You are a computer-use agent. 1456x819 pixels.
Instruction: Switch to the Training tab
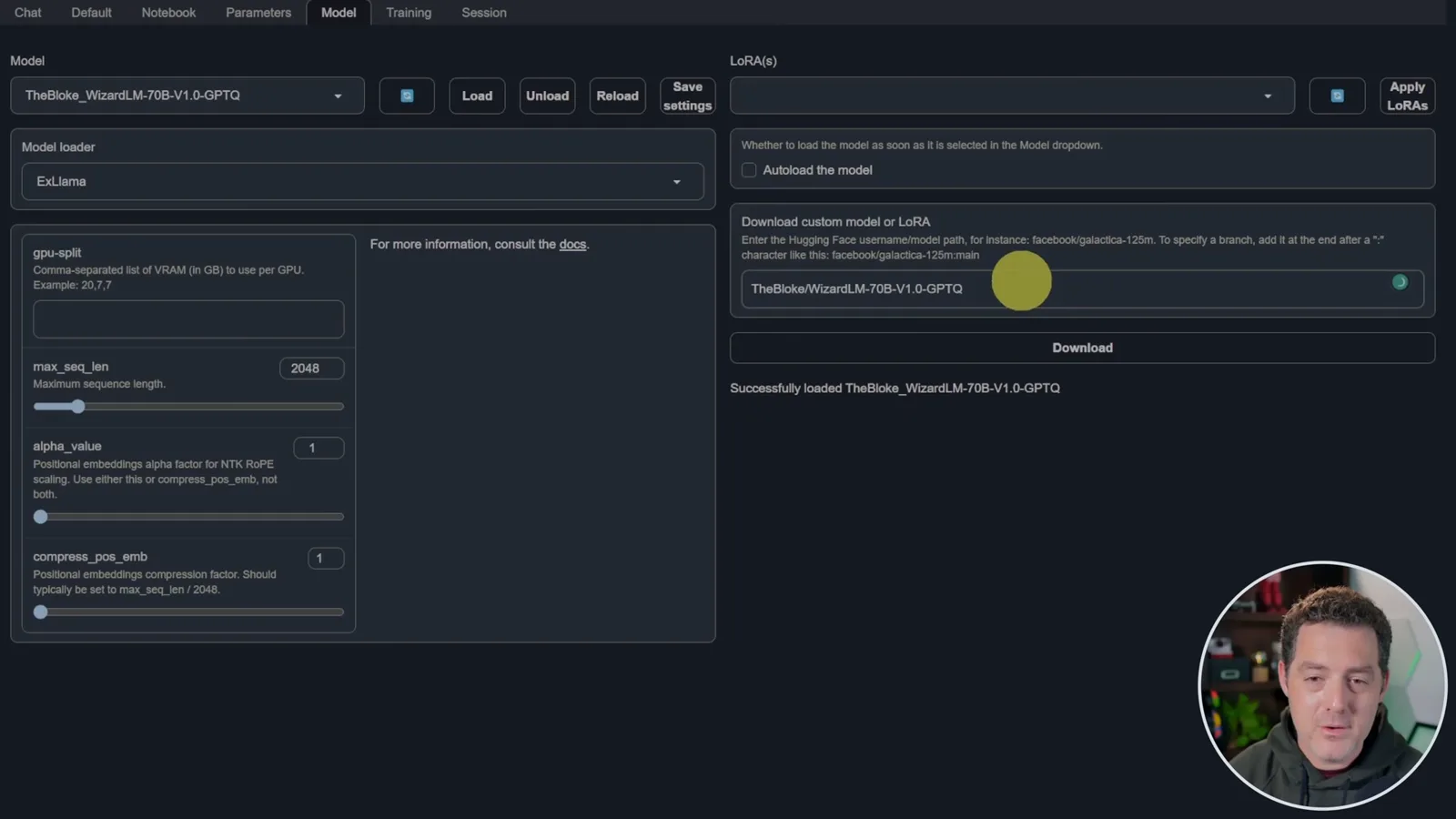(409, 13)
